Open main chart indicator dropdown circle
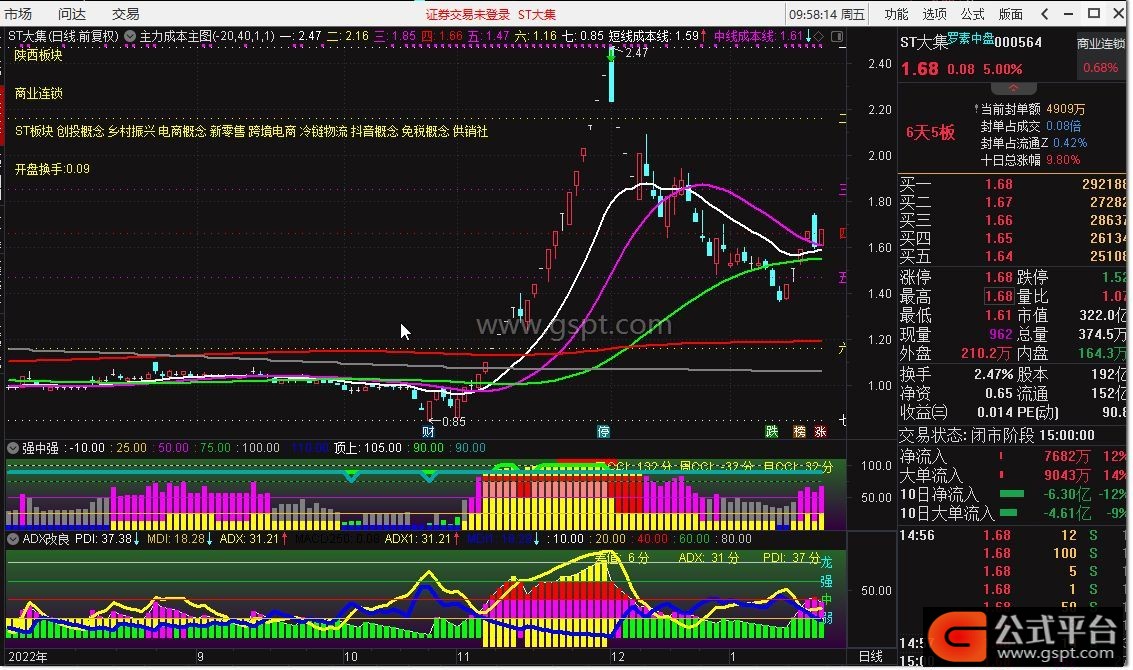The width and height of the screenshot is (1133, 670). pyautogui.click(x=130, y=35)
